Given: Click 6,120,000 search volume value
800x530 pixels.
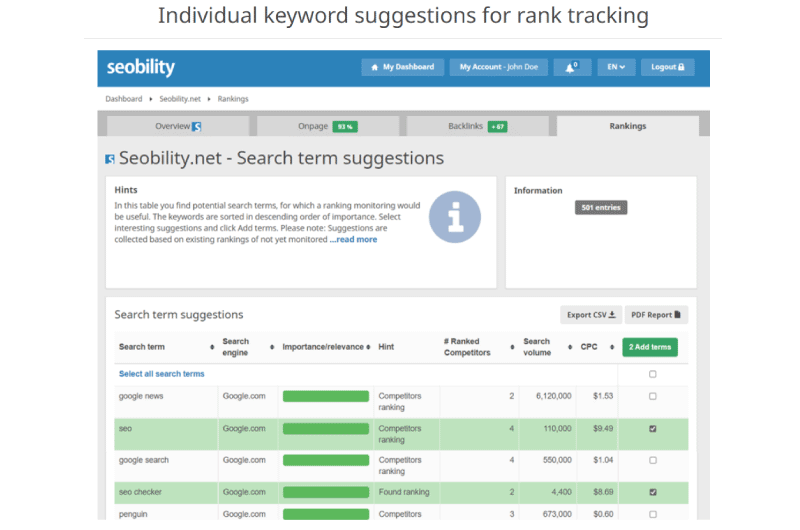Looking at the screenshot, I should pyautogui.click(x=554, y=396).
